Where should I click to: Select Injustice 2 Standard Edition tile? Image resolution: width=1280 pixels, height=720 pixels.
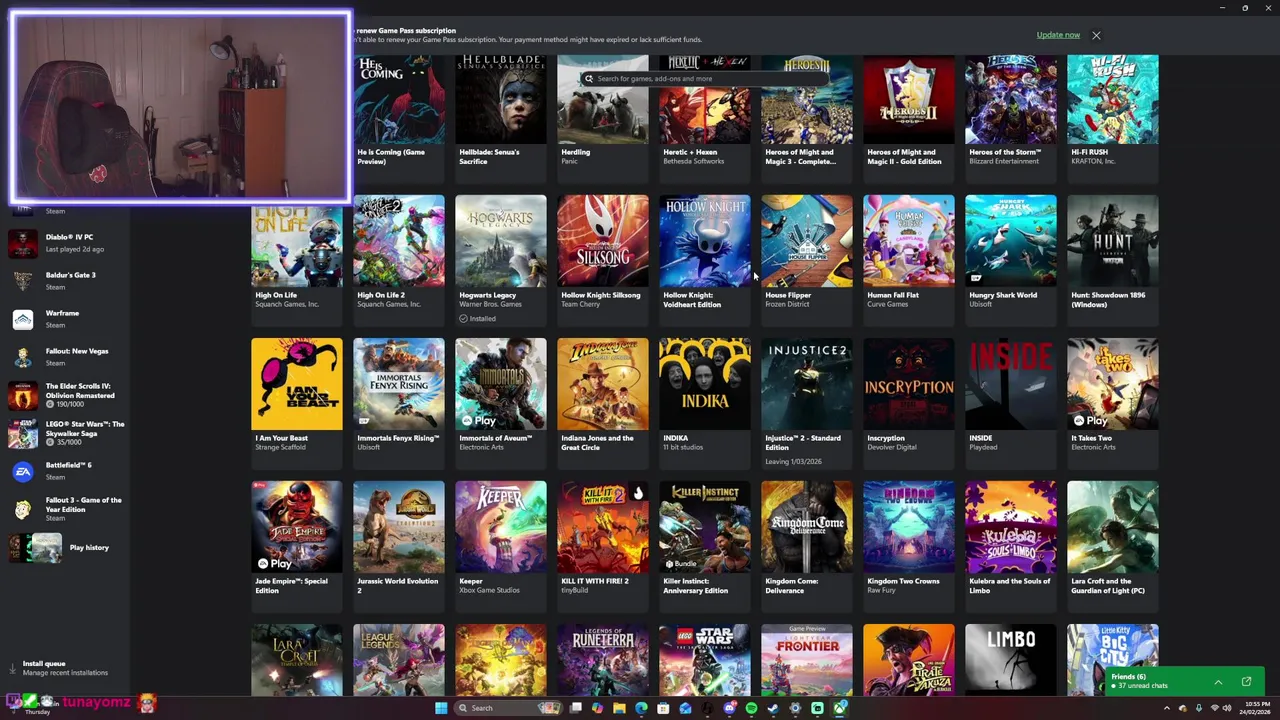coord(807,402)
